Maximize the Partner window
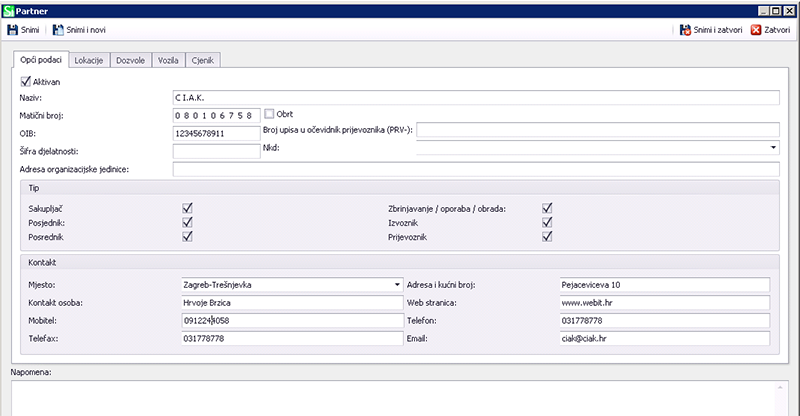 pos(776,11)
